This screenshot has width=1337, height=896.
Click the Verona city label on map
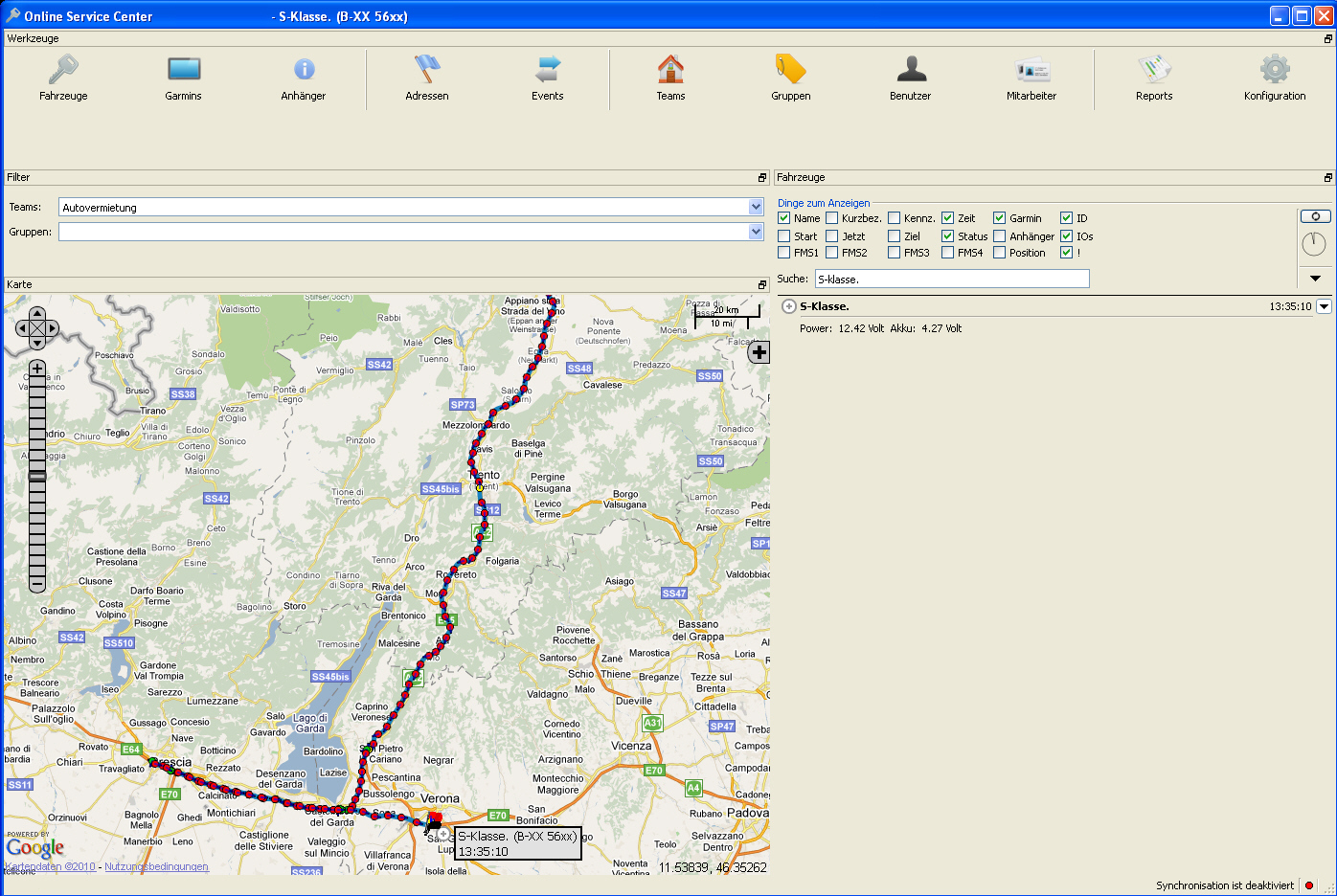point(441,798)
